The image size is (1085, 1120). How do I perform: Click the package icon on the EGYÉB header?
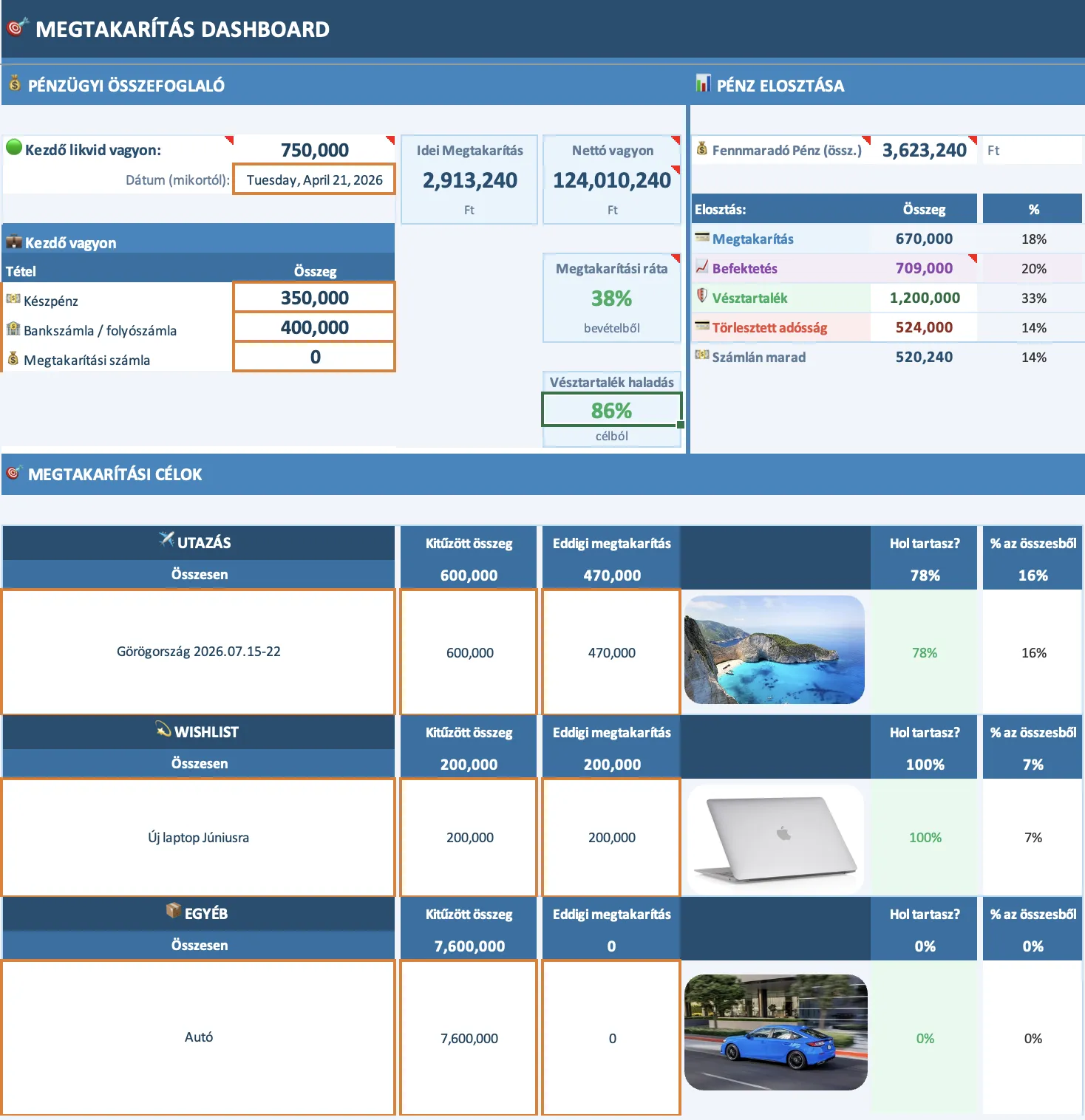point(171,913)
